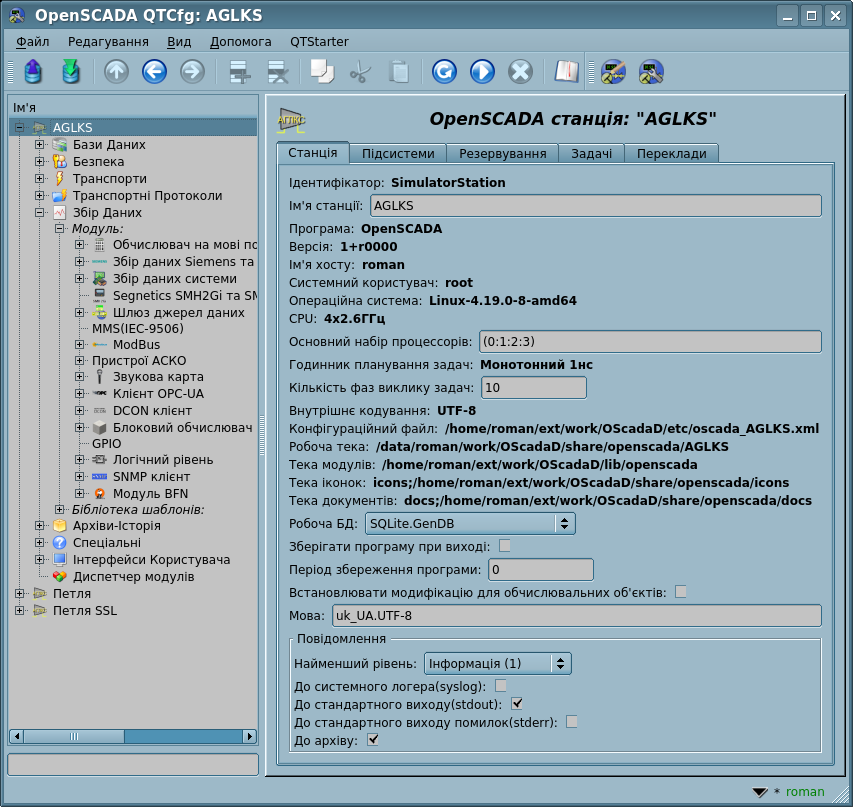
Task: Click the Мова uk_UA.UTF-8 field
Action: pyautogui.click(x=577, y=615)
